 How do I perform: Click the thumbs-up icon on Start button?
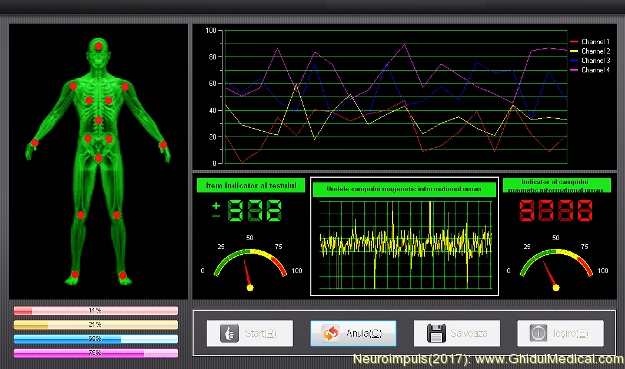click(x=229, y=333)
